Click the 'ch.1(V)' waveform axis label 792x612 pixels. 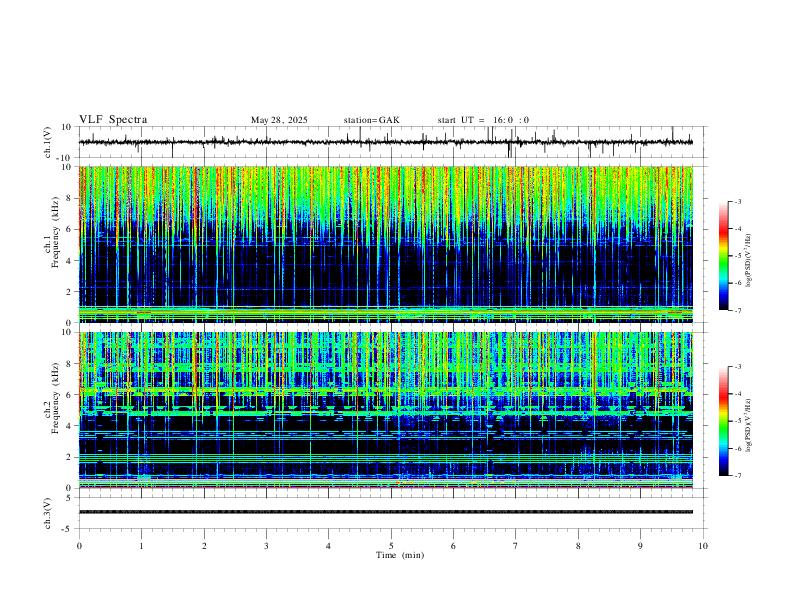(48, 142)
